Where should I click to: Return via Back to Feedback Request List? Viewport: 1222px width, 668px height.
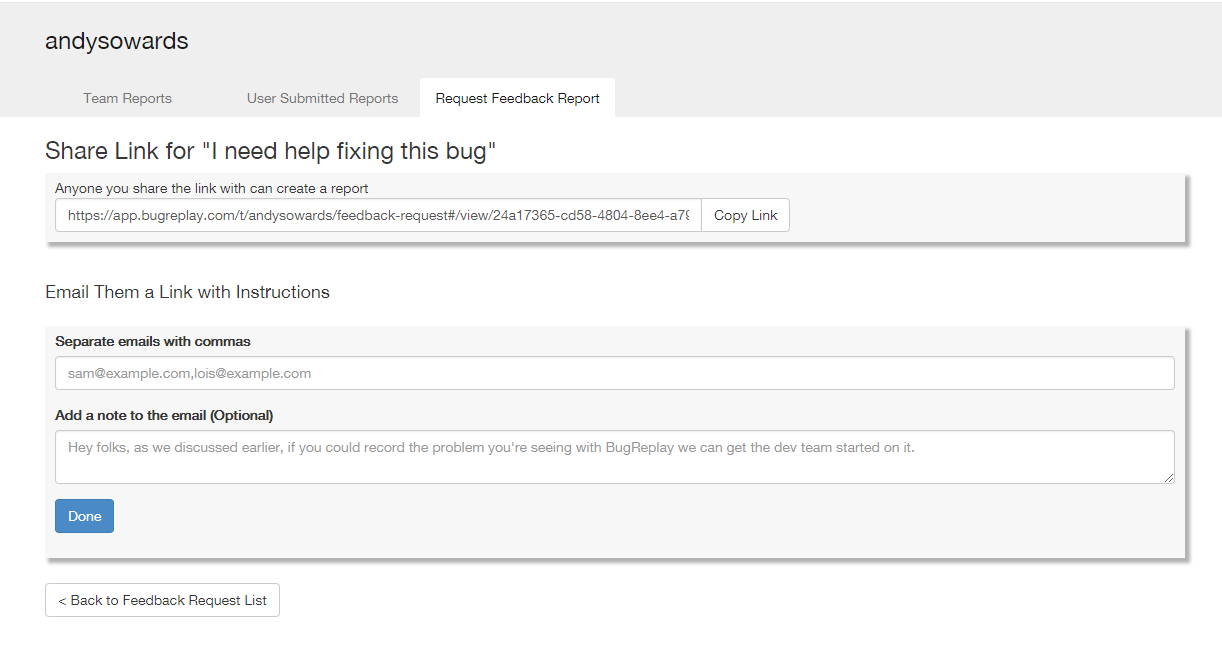pos(162,600)
